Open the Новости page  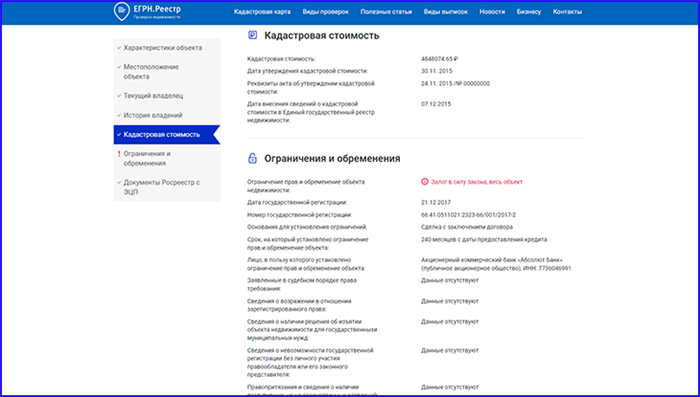(492, 12)
